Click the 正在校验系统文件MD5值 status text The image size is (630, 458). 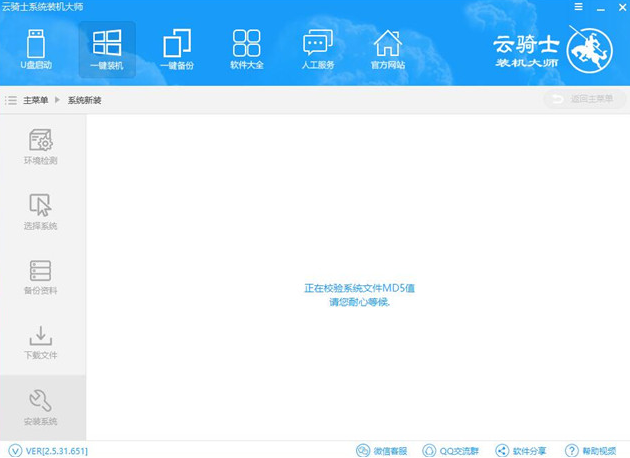359,288
